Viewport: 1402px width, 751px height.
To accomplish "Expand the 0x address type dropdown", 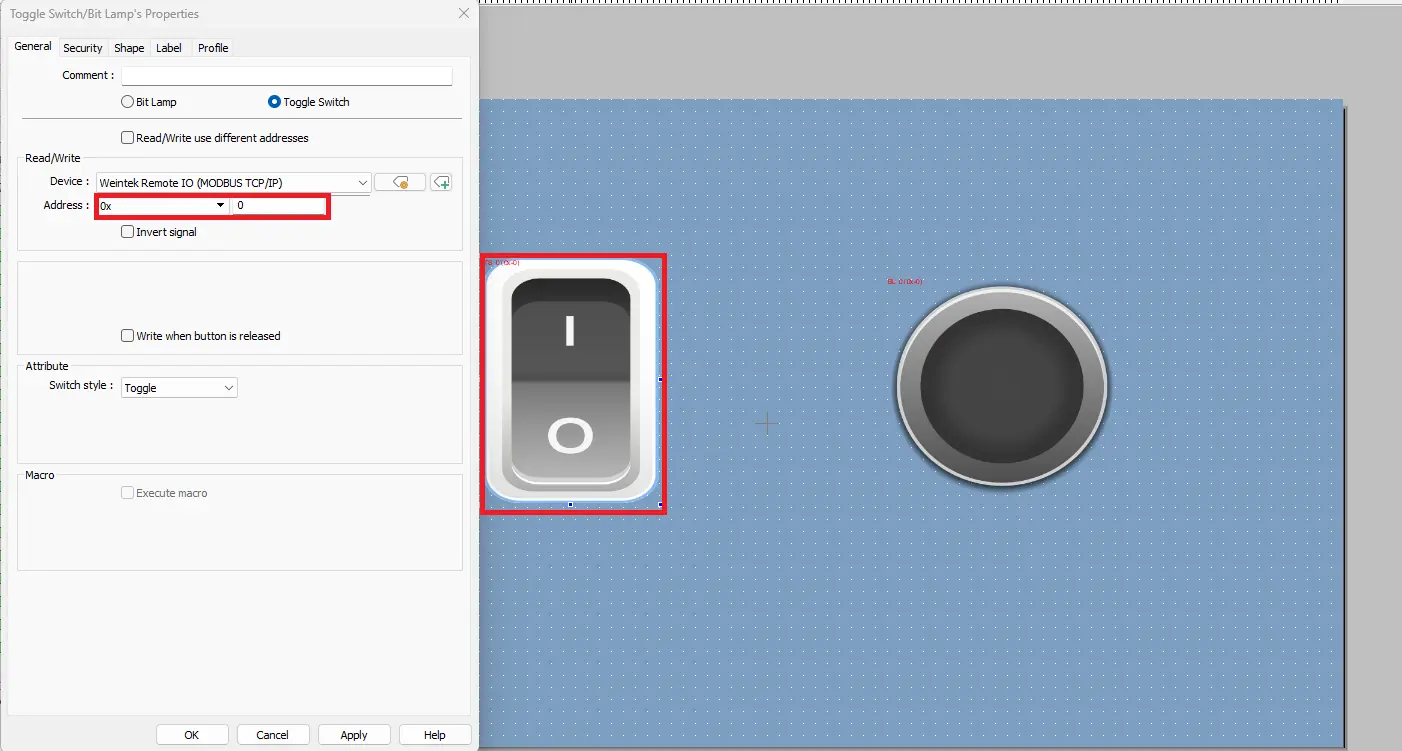I will coord(219,205).
